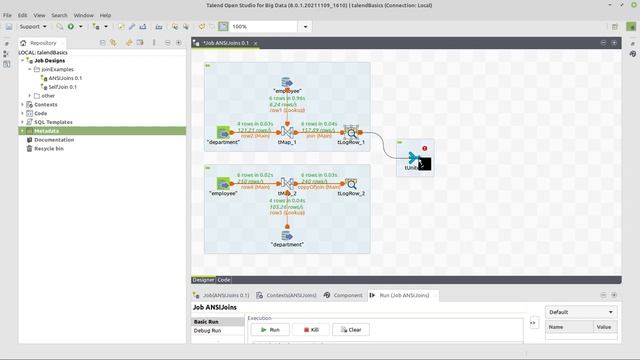Collapse the lower subjob with its minus toggle
This screenshot has height=360, width=640.
click(208, 168)
